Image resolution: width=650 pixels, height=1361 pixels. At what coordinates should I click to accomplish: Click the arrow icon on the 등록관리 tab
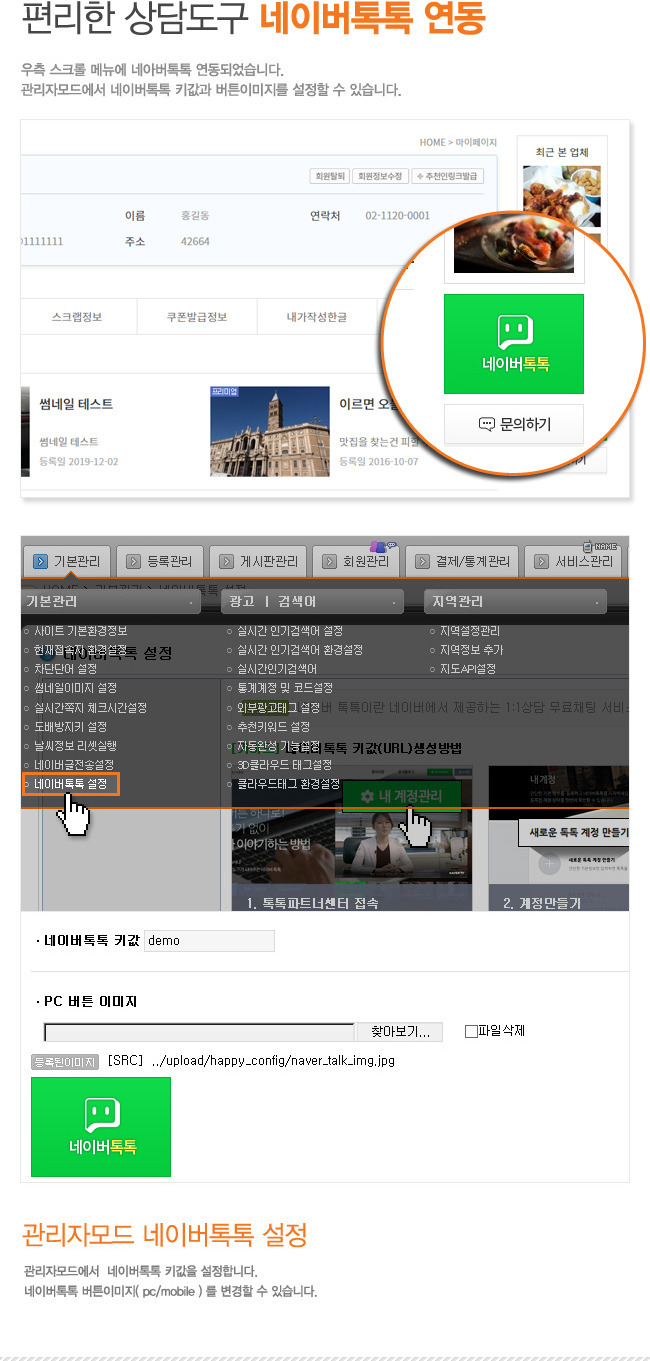click(x=132, y=562)
